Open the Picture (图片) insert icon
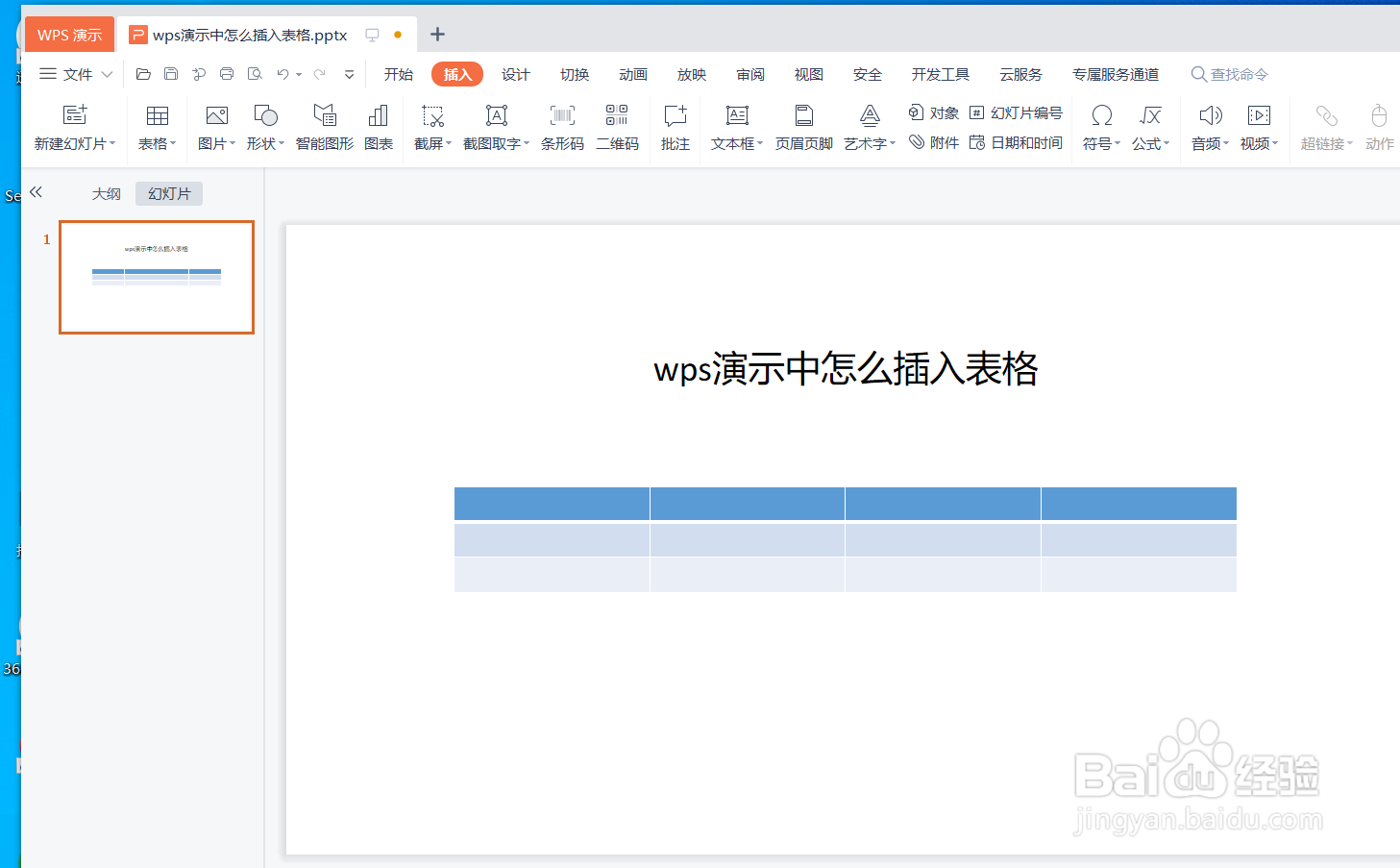Image resolution: width=1400 pixels, height=868 pixels. tap(217, 115)
